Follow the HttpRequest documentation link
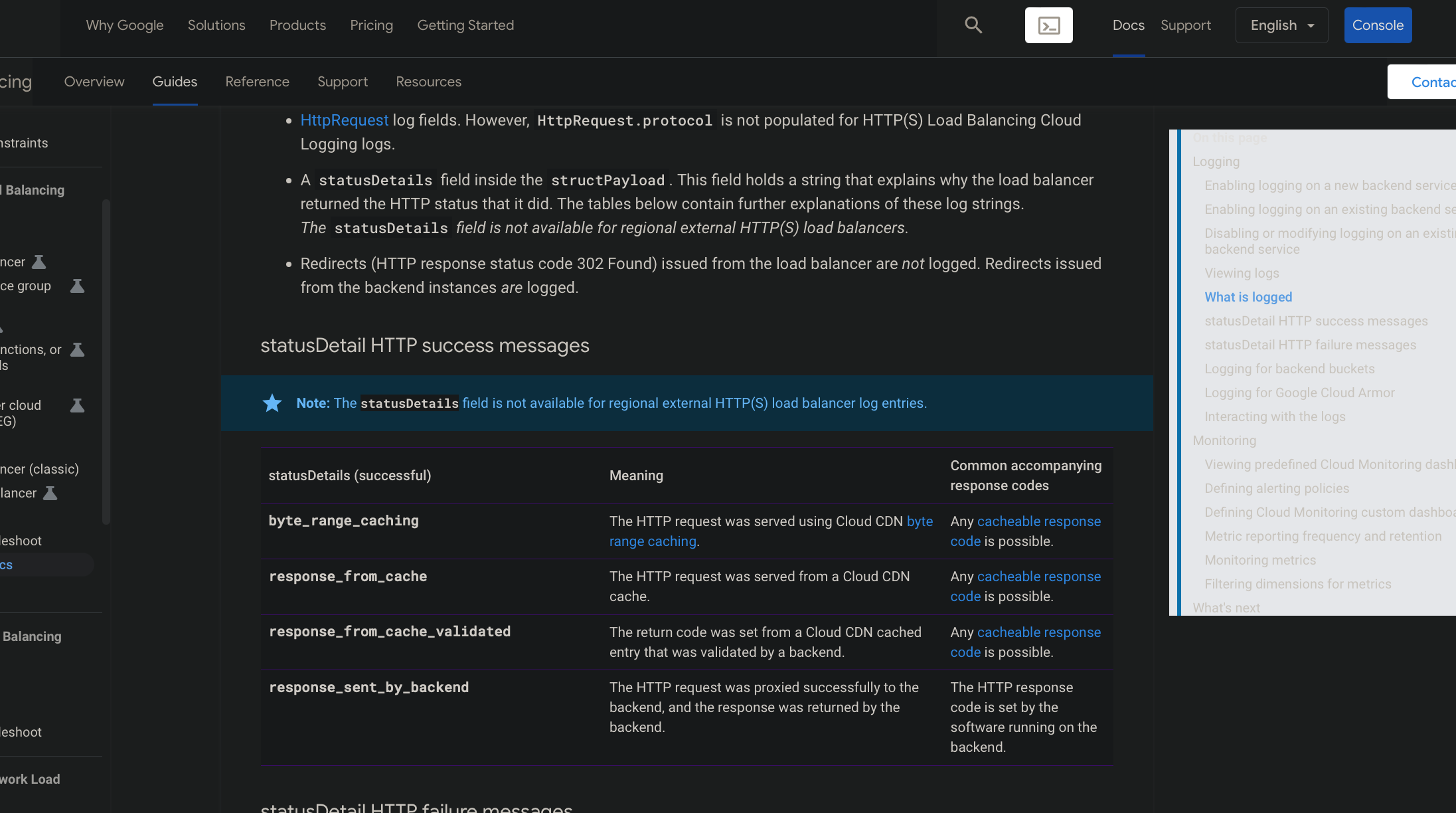The image size is (1456, 813). click(x=345, y=120)
